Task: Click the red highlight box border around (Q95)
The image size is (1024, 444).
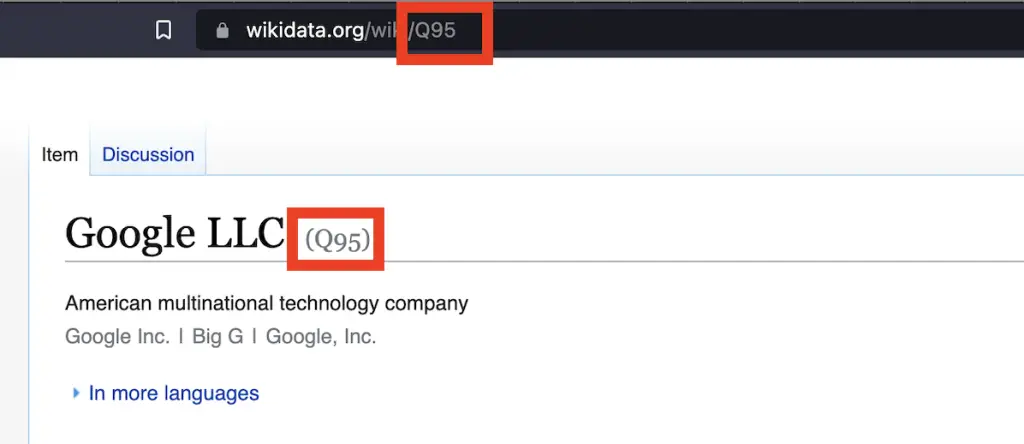Action: pyautogui.click(x=336, y=212)
